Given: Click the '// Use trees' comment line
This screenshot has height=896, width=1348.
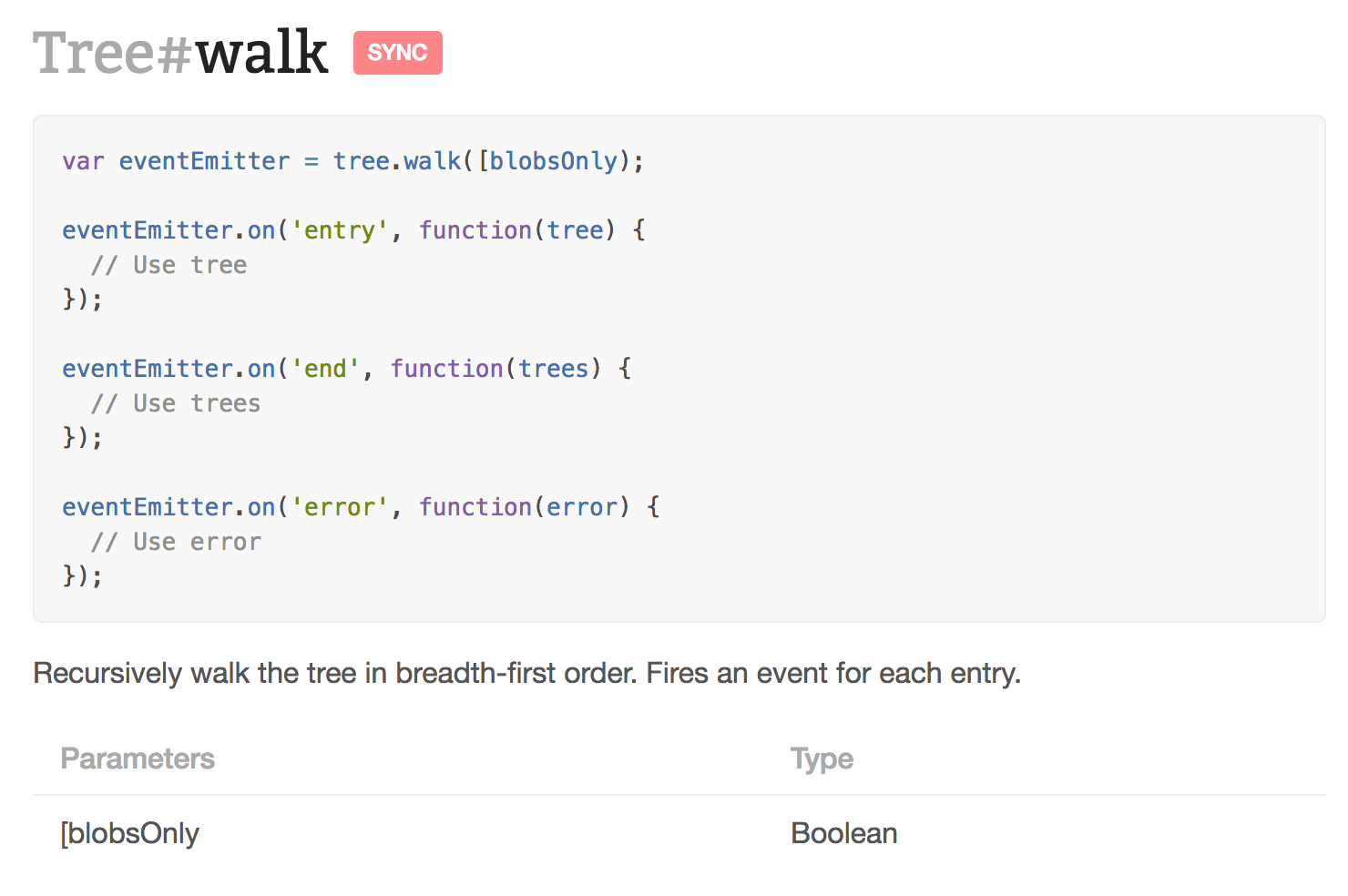Looking at the screenshot, I should click(176, 403).
